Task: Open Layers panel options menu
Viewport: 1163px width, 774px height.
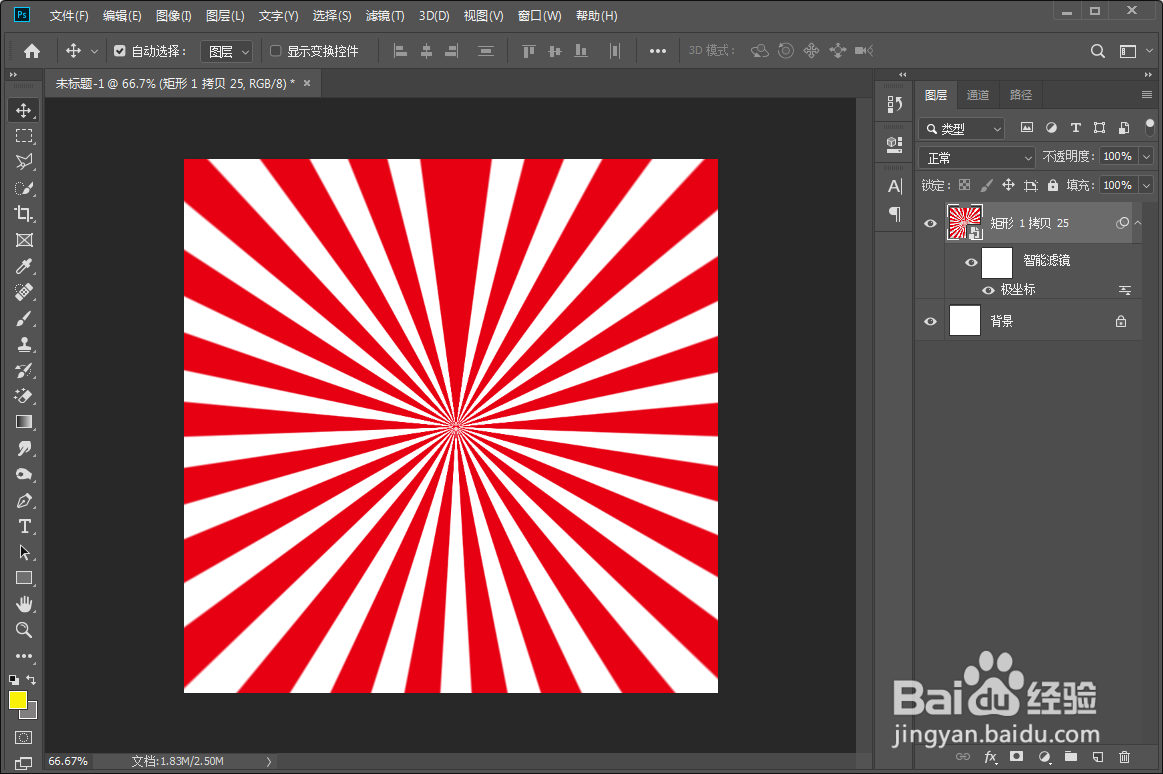Action: pos(1147,95)
